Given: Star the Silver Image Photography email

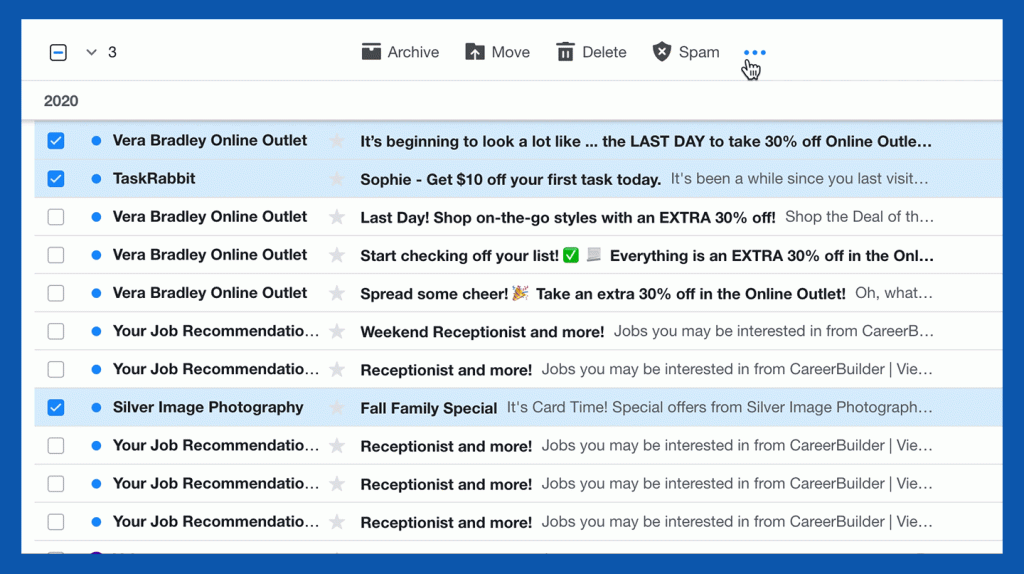Looking at the screenshot, I should 337,408.
